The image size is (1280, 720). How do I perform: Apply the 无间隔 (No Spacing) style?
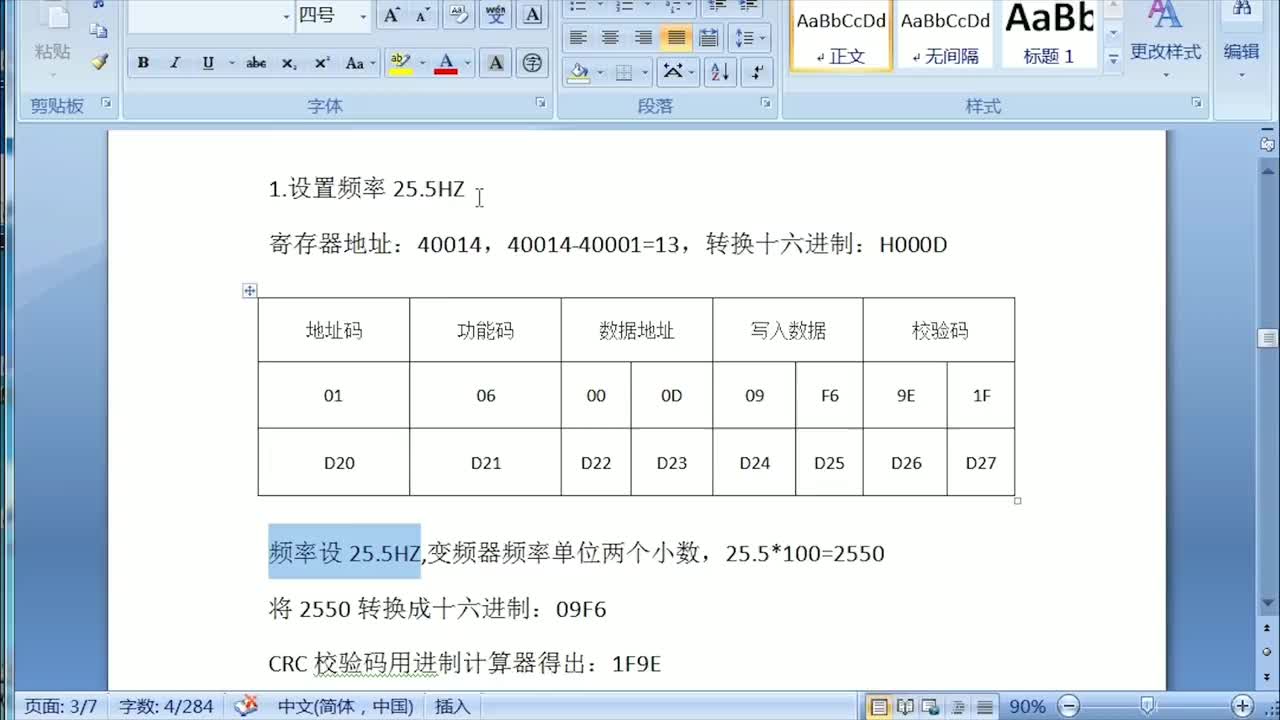click(x=945, y=36)
